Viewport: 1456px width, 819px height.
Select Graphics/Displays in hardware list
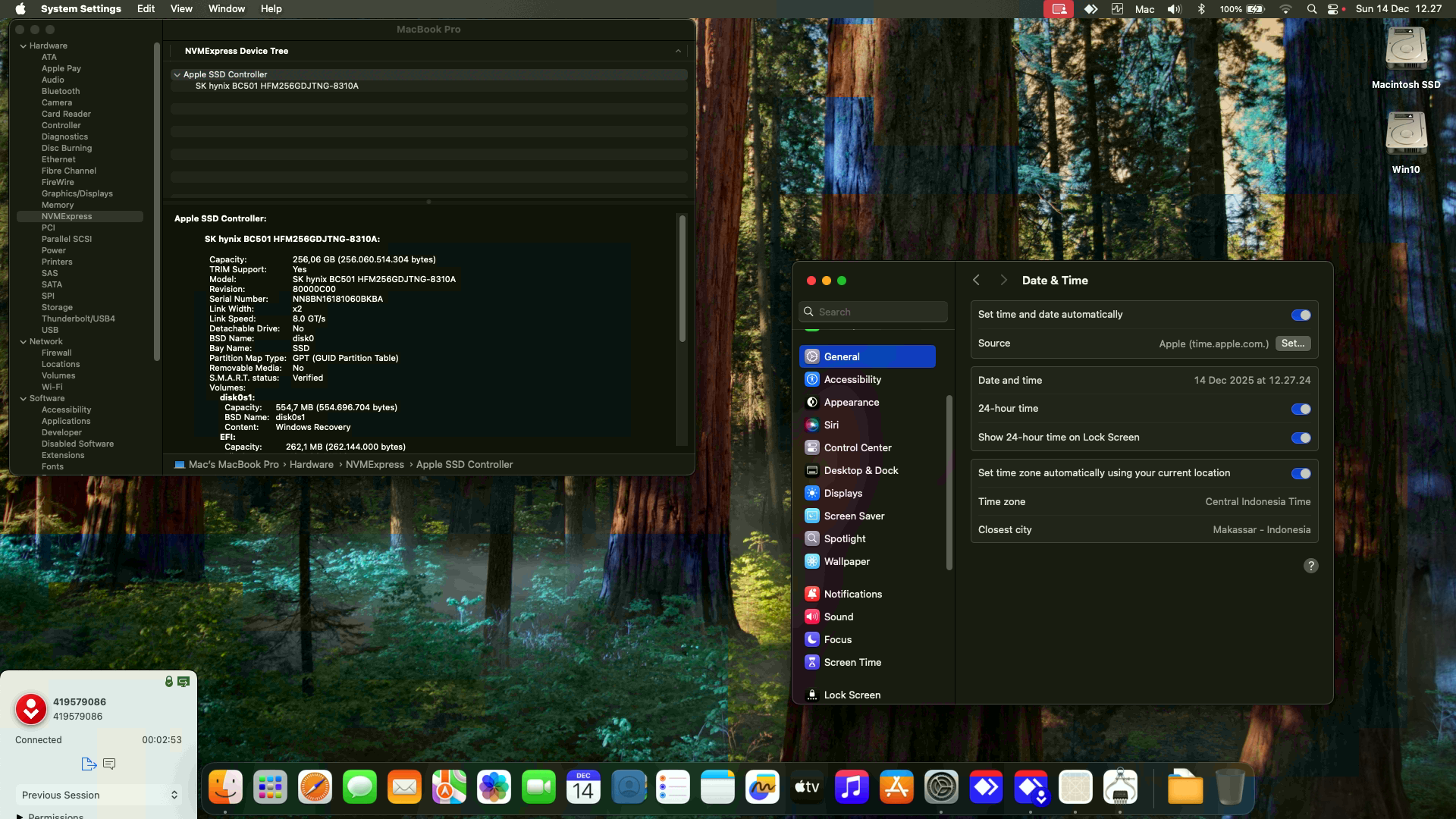[77, 193]
